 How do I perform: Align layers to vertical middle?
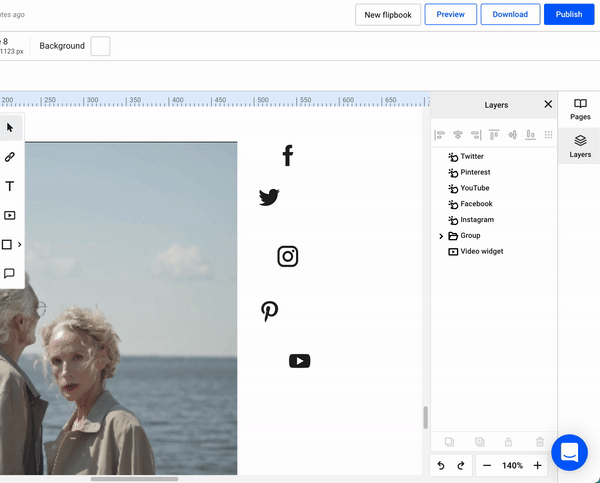(x=512, y=135)
